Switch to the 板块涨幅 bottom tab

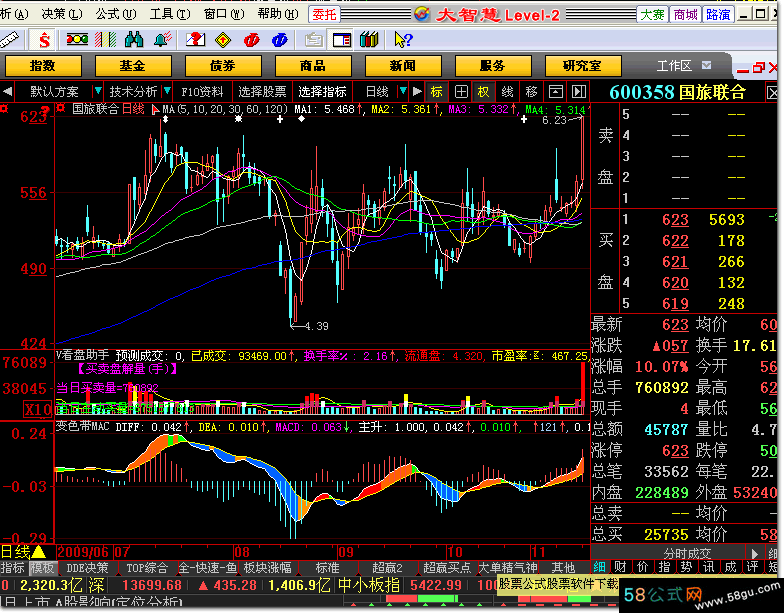tap(268, 568)
